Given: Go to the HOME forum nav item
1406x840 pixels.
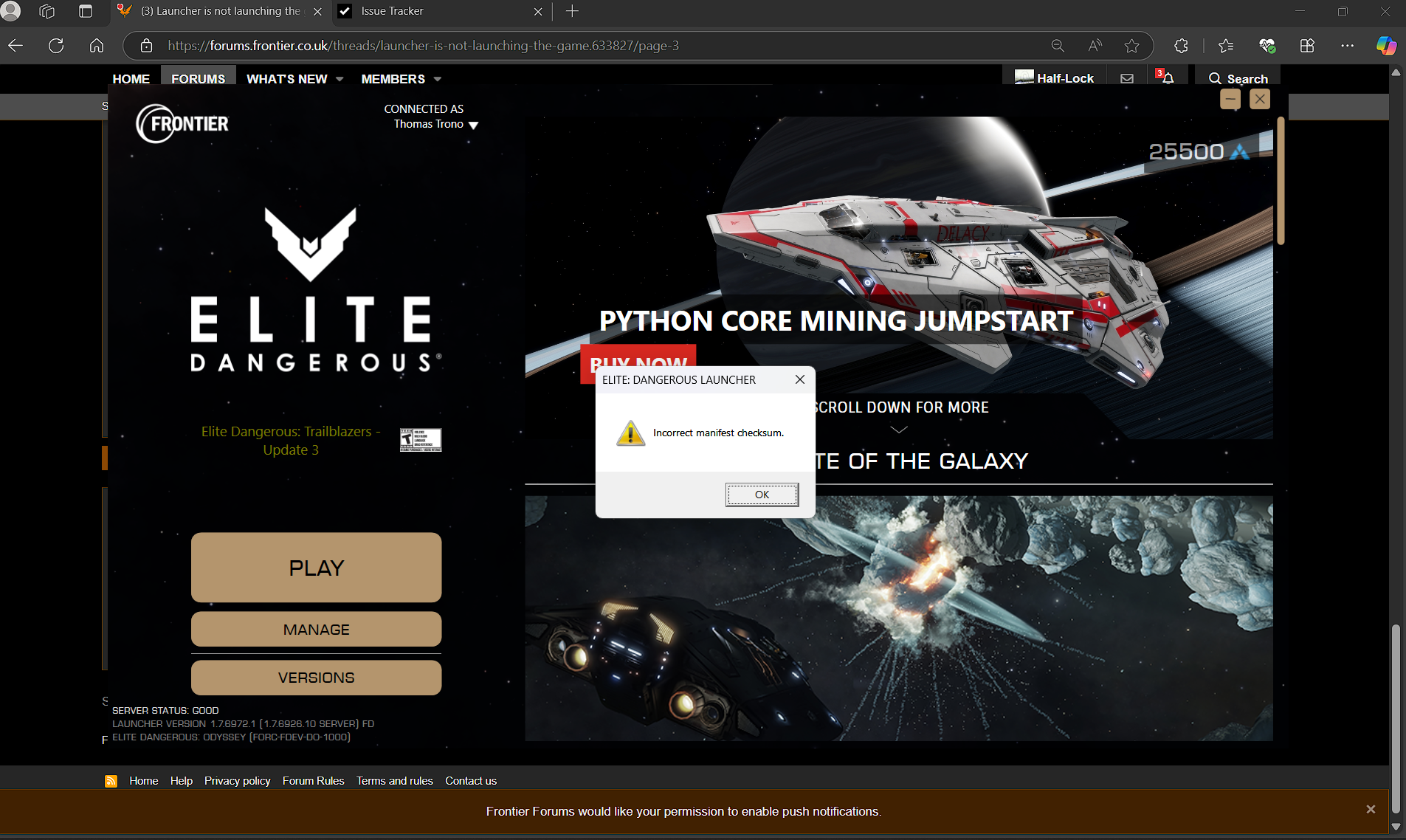Looking at the screenshot, I should coord(131,79).
